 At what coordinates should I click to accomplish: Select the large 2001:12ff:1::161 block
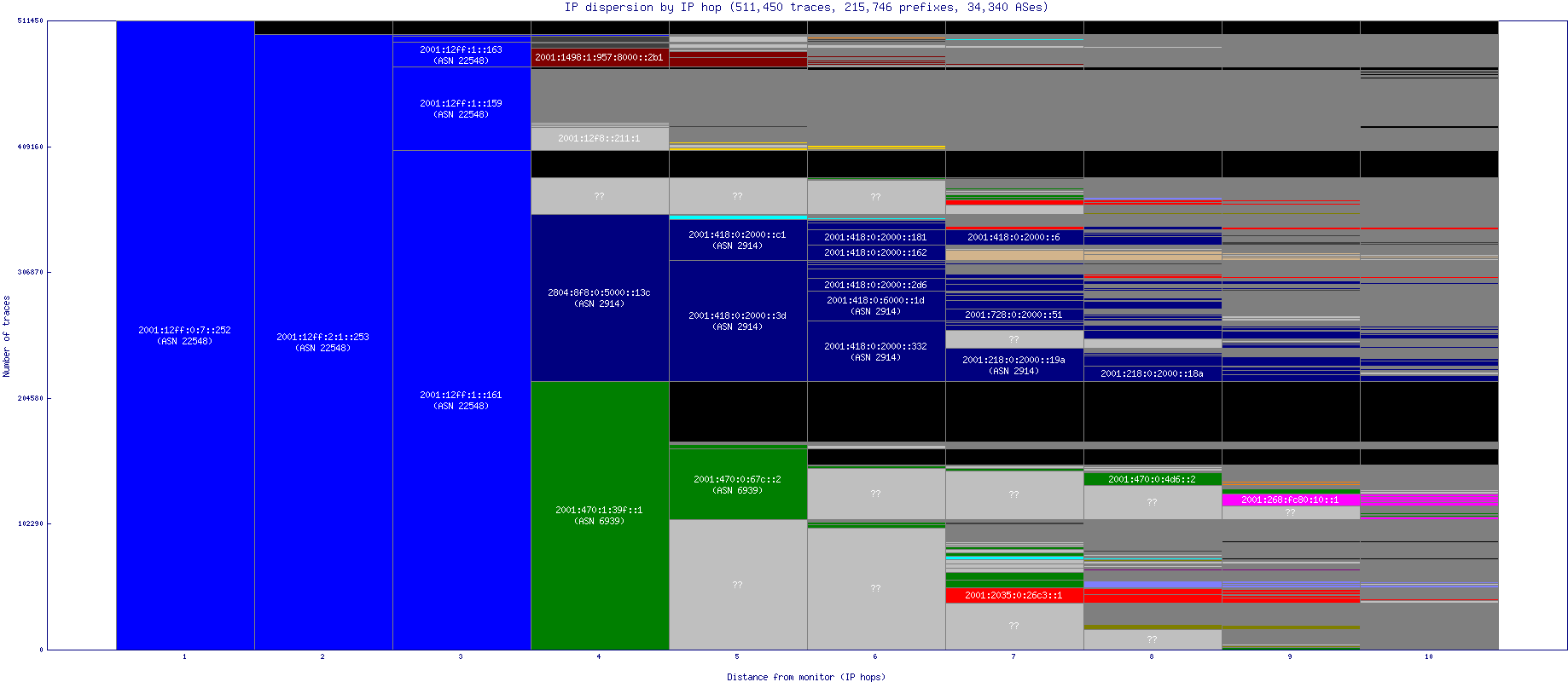[462, 400]
